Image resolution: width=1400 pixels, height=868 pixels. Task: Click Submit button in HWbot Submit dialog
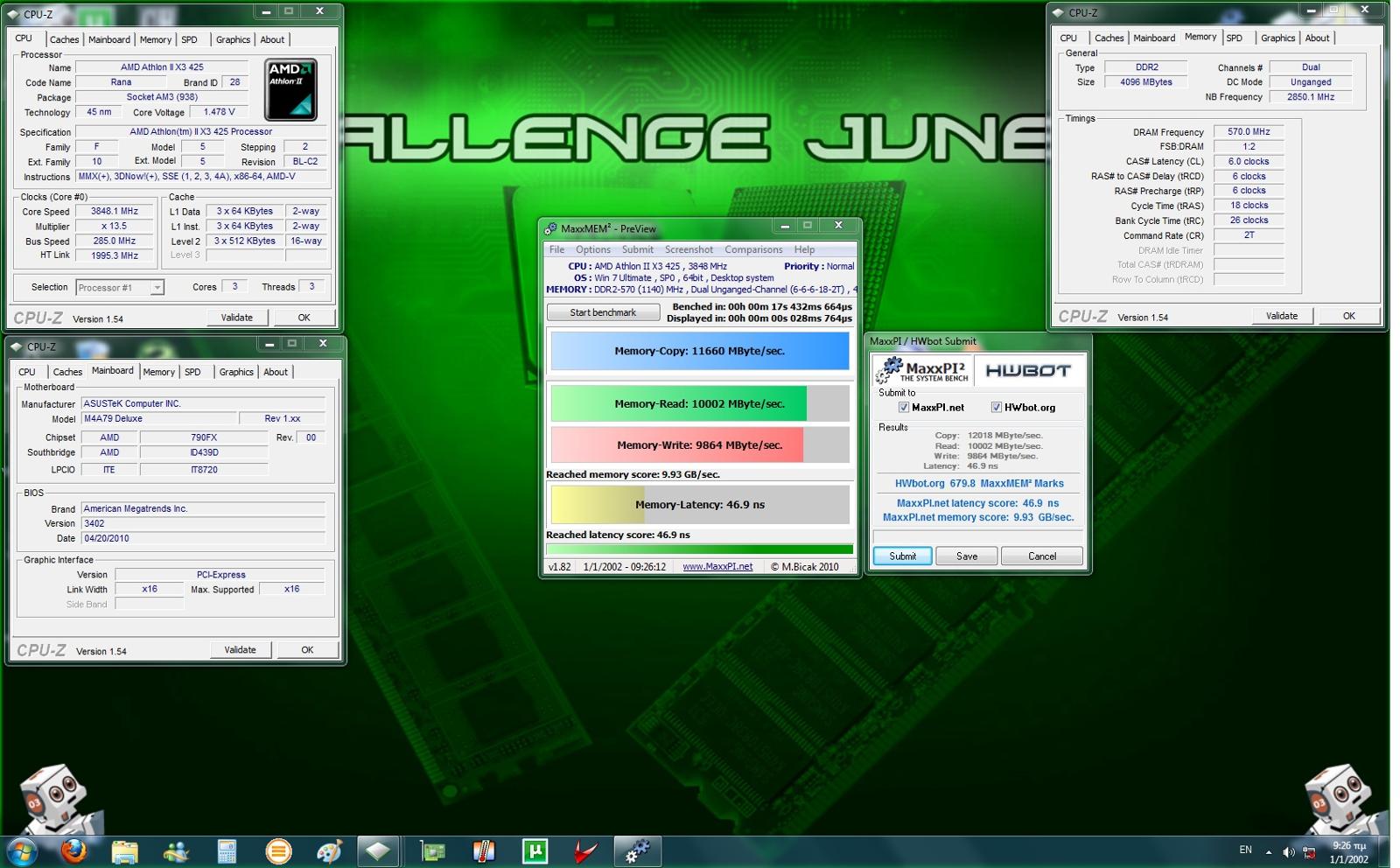[902, 556]
